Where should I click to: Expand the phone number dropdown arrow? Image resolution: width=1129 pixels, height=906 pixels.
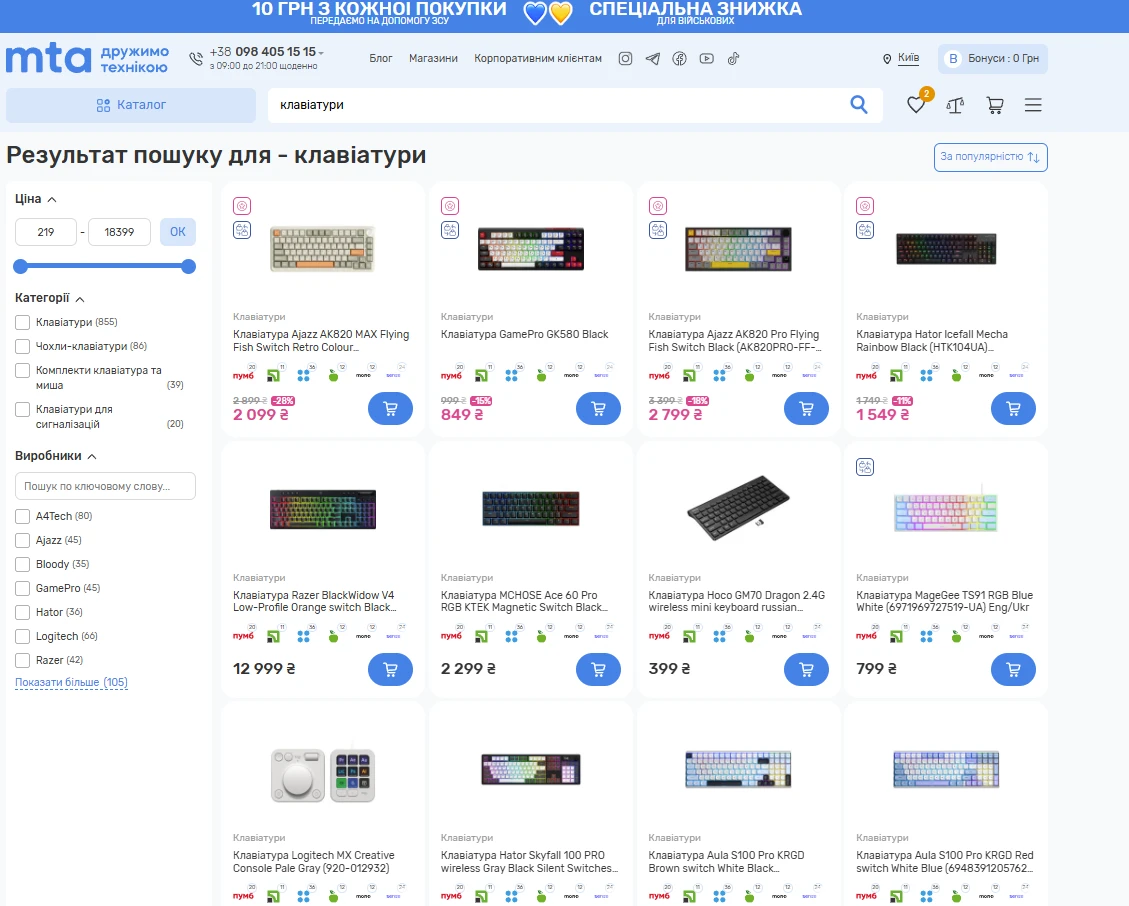pyautogui.click(x=321, y=53)
